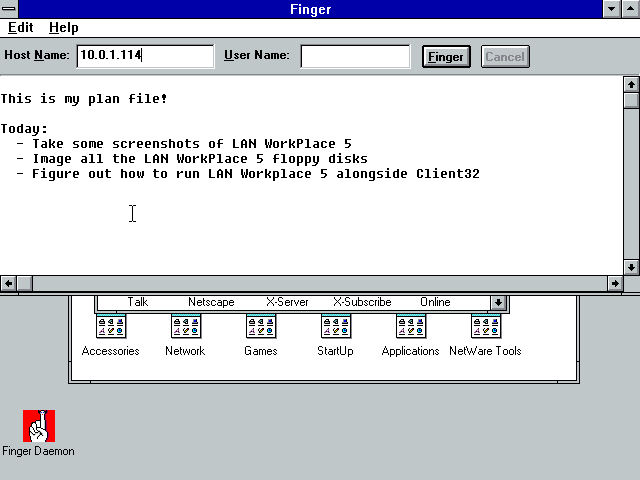Open the Accessories program group icon
The height and width of the screenshot is (480, 640).
(x=111, y=327)
